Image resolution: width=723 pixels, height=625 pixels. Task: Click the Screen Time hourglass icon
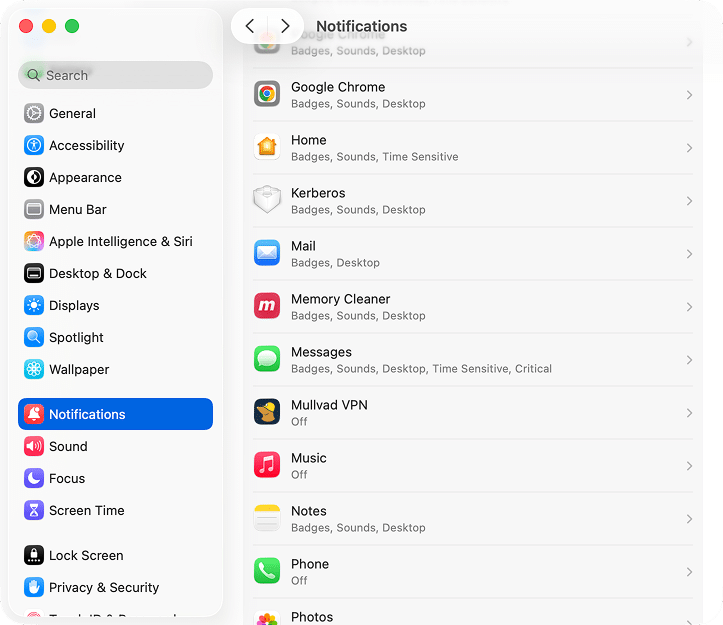point(34,510)
